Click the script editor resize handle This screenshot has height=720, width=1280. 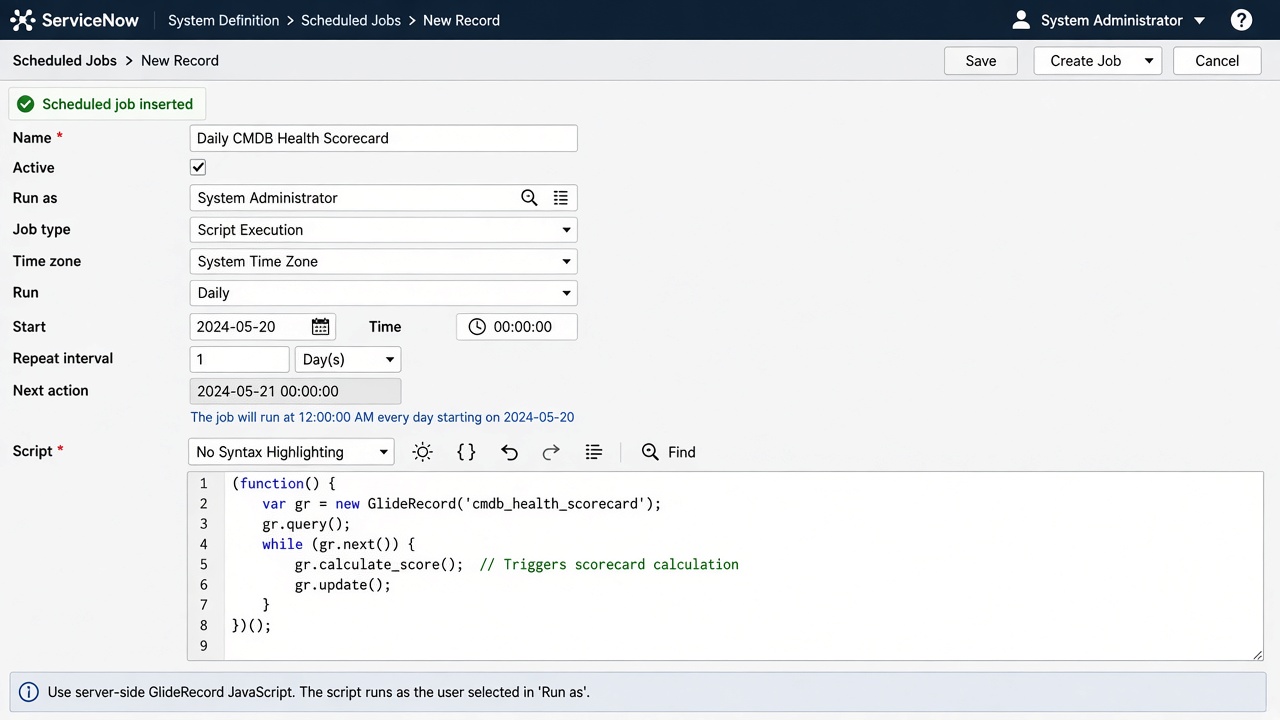(x=1257, y=655)
